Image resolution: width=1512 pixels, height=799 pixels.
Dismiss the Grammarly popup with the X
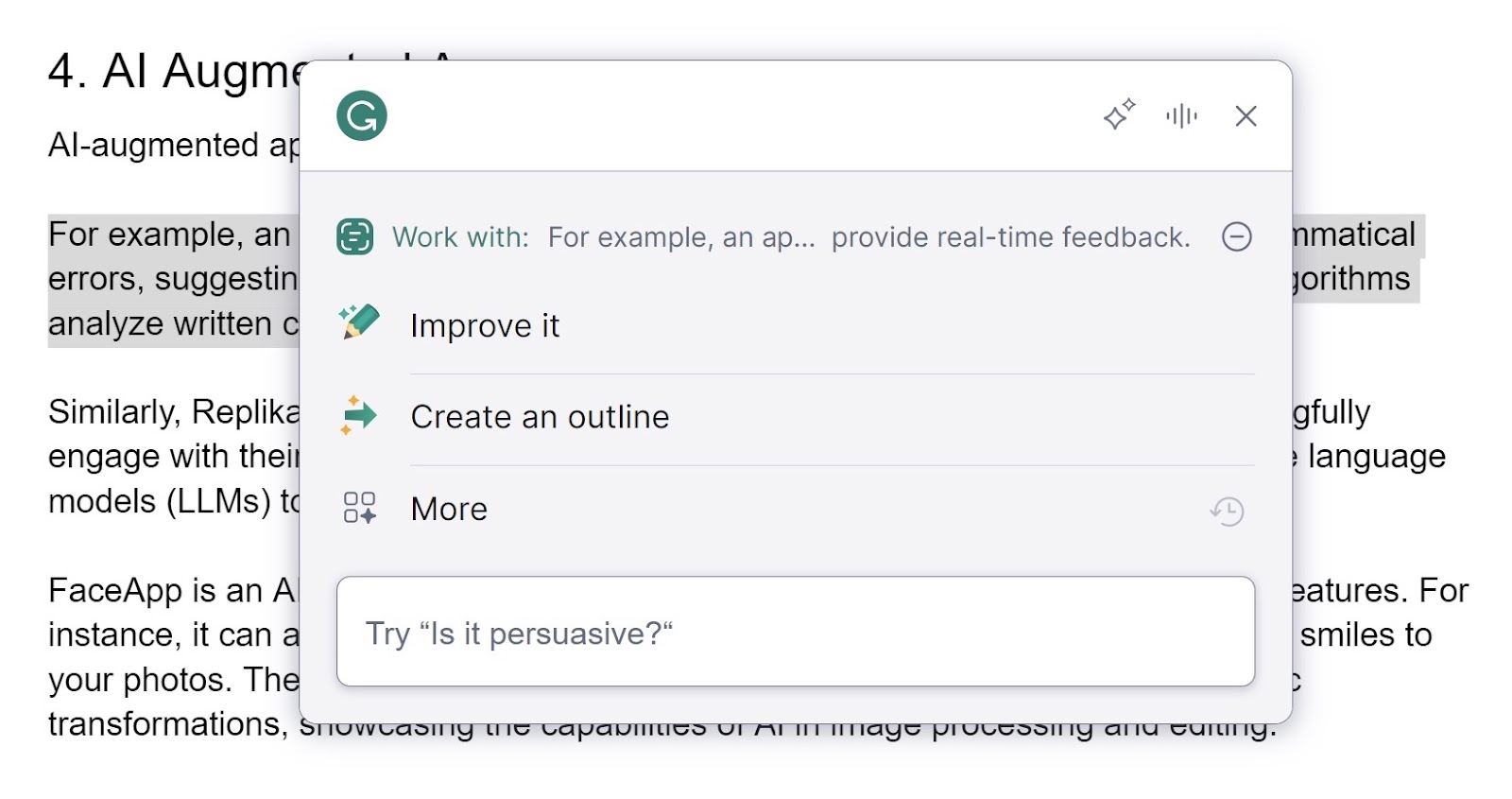[x=1246, y=115]
